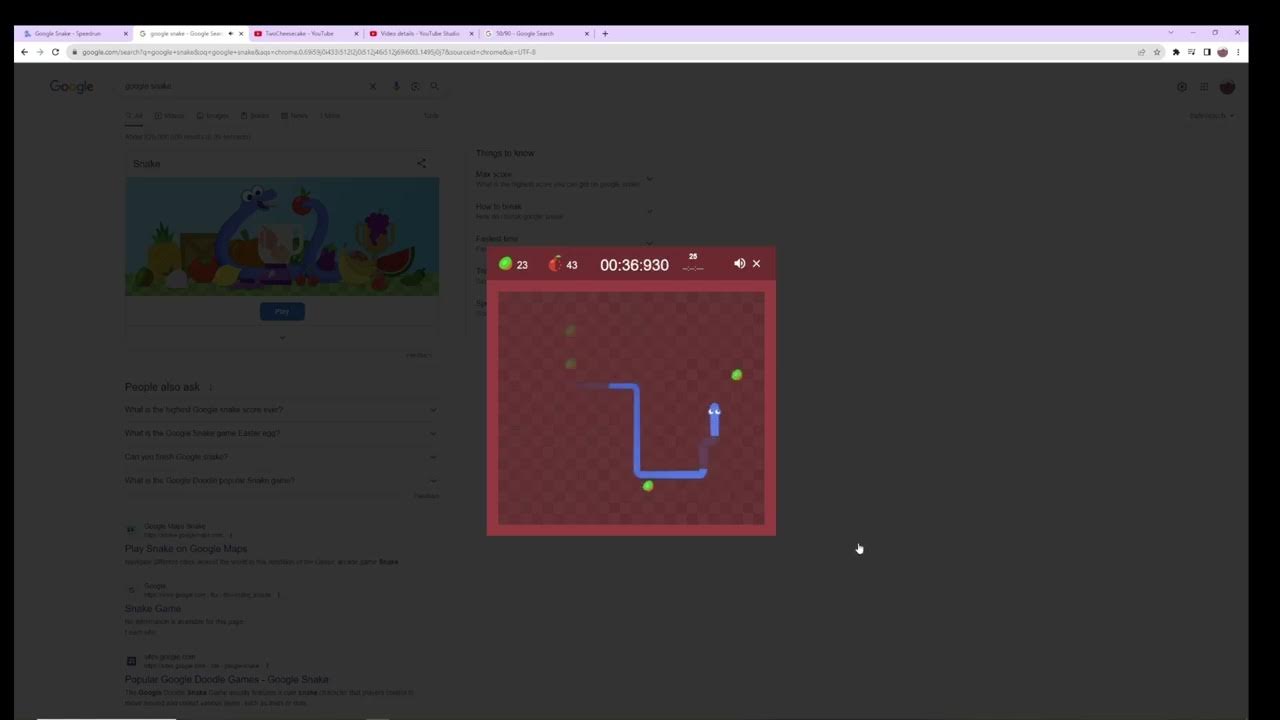Viewport: 1280px width, 720px height.
Task: Submit search with magnifier icon
Action: (x=434, y=87)
